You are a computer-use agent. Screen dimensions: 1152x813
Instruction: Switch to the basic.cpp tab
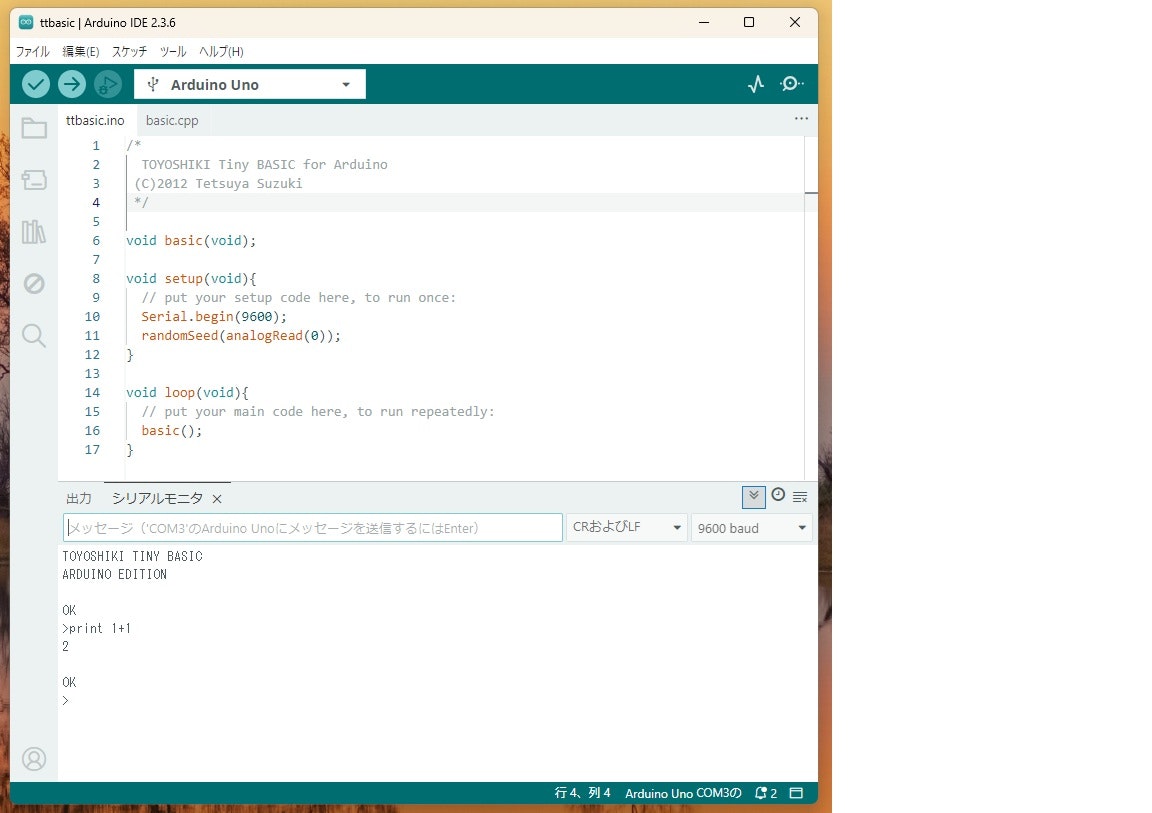coord(172,120)
